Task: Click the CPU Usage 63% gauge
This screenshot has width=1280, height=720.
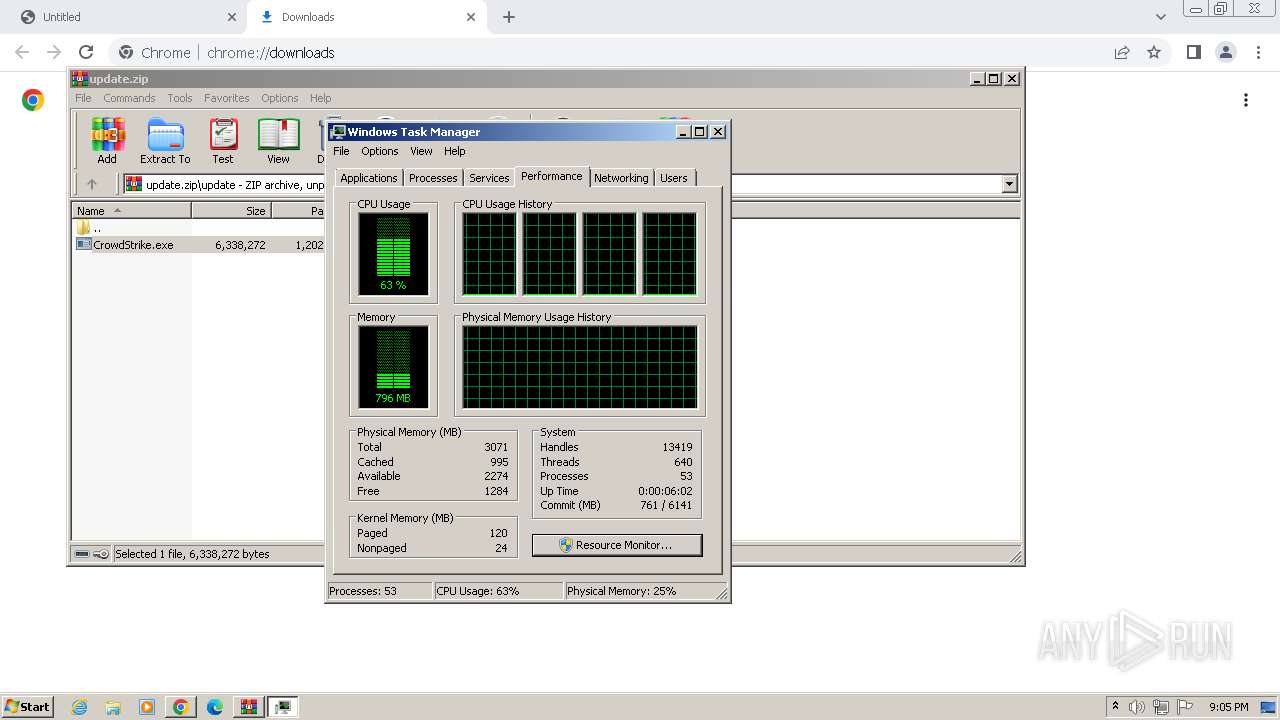Action: [x=393, y=254]
